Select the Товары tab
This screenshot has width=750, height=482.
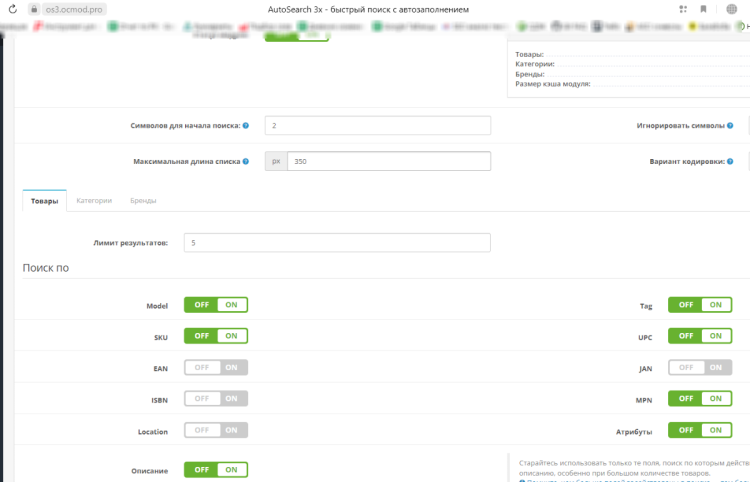click(44, 201)
